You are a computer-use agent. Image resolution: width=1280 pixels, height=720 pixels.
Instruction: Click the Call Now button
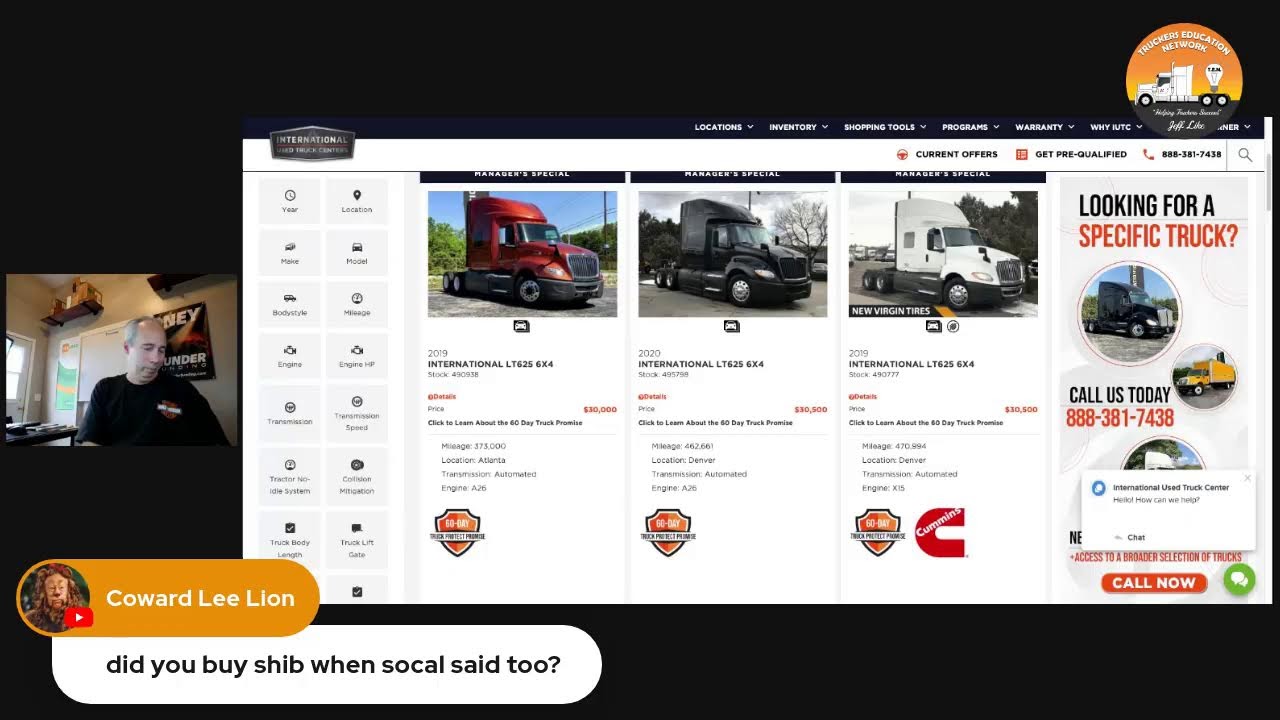coord(1154,583)
